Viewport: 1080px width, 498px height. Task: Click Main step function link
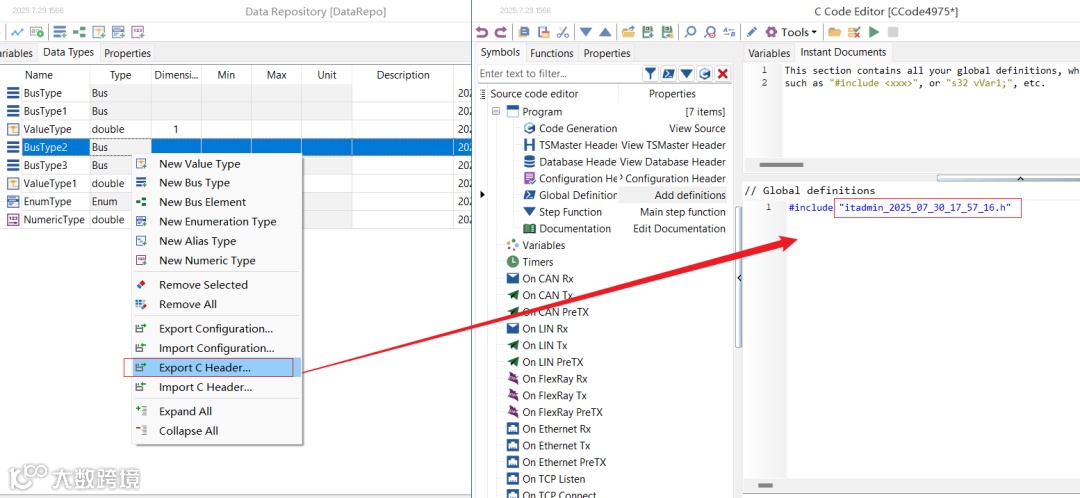[x=683, y=212]
